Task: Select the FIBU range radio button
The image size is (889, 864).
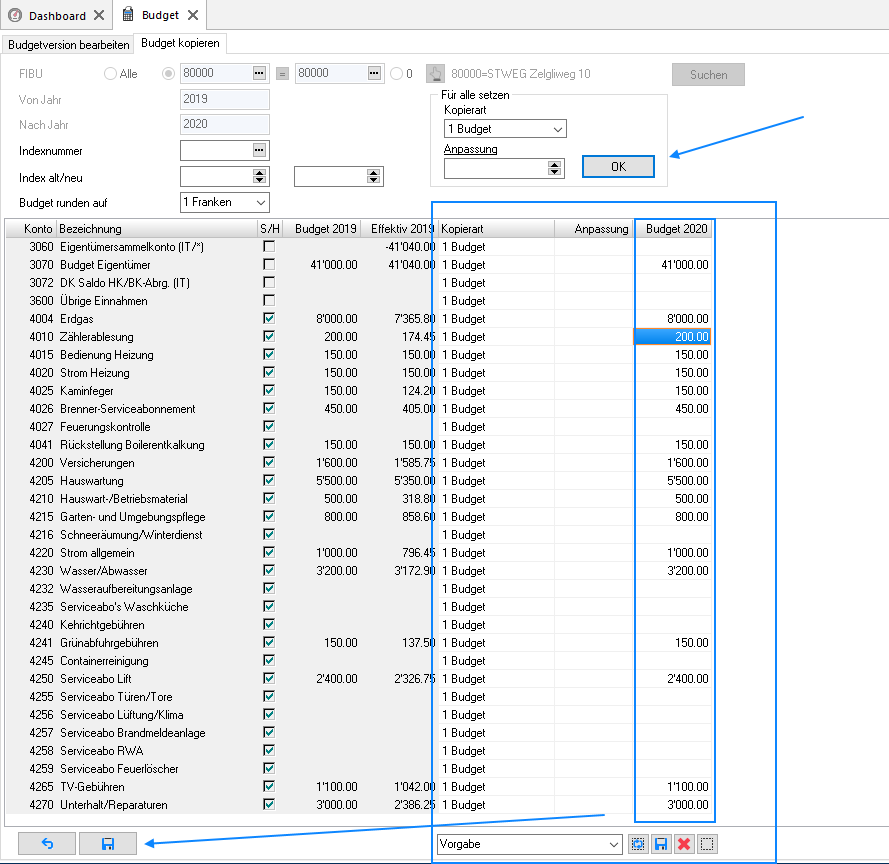Action: tap(168, 74)
